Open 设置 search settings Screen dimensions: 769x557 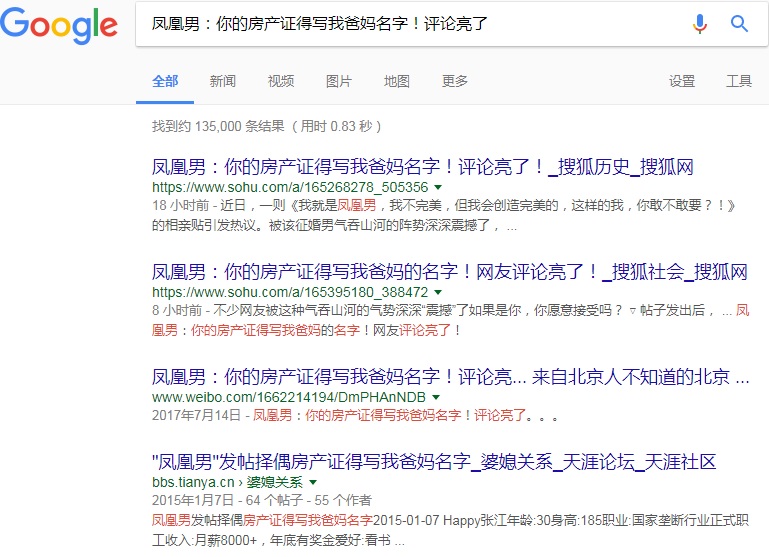coord(682,81)
